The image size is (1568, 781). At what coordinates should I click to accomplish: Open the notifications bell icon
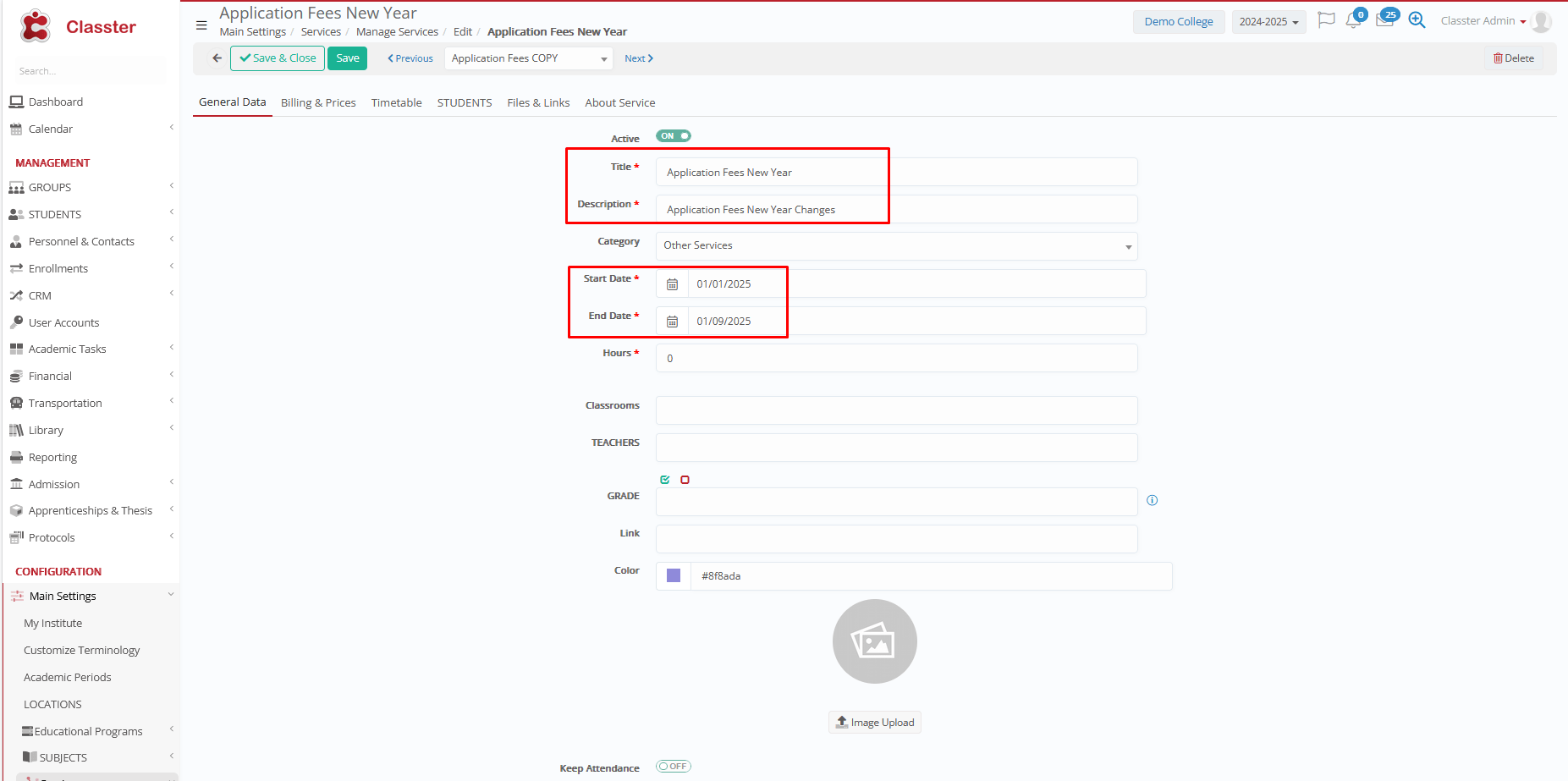coord(1353,21)
